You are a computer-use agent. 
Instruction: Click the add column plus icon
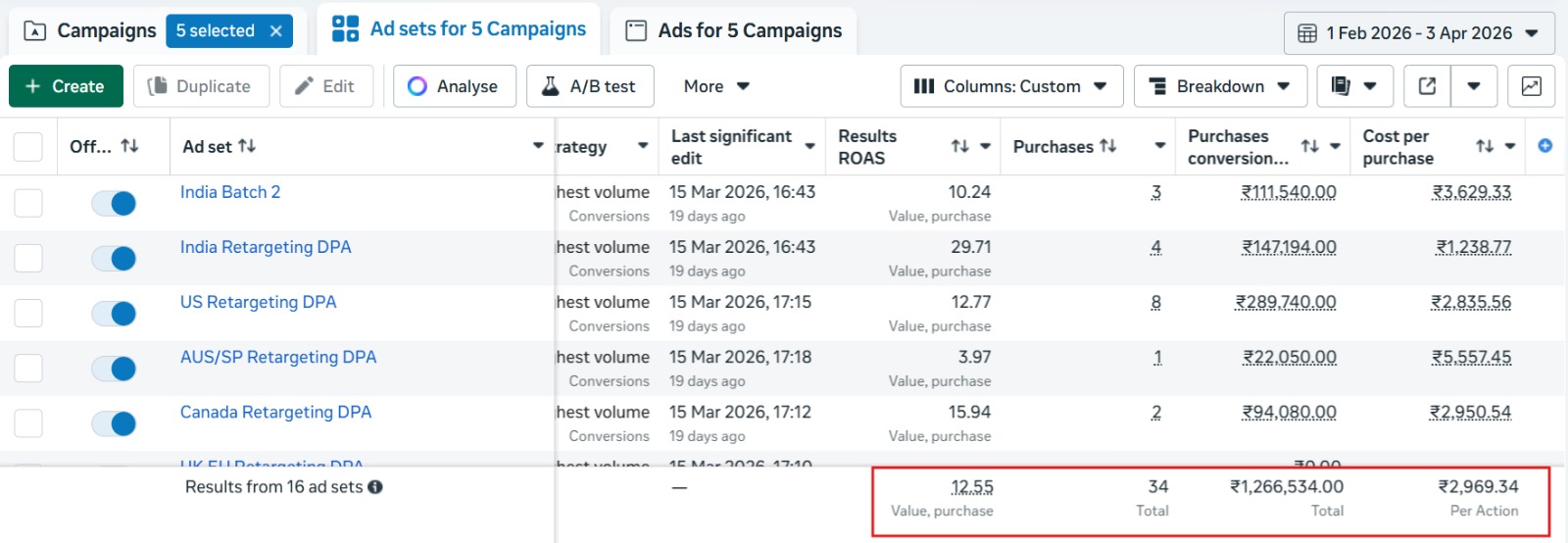(1545, 146)
